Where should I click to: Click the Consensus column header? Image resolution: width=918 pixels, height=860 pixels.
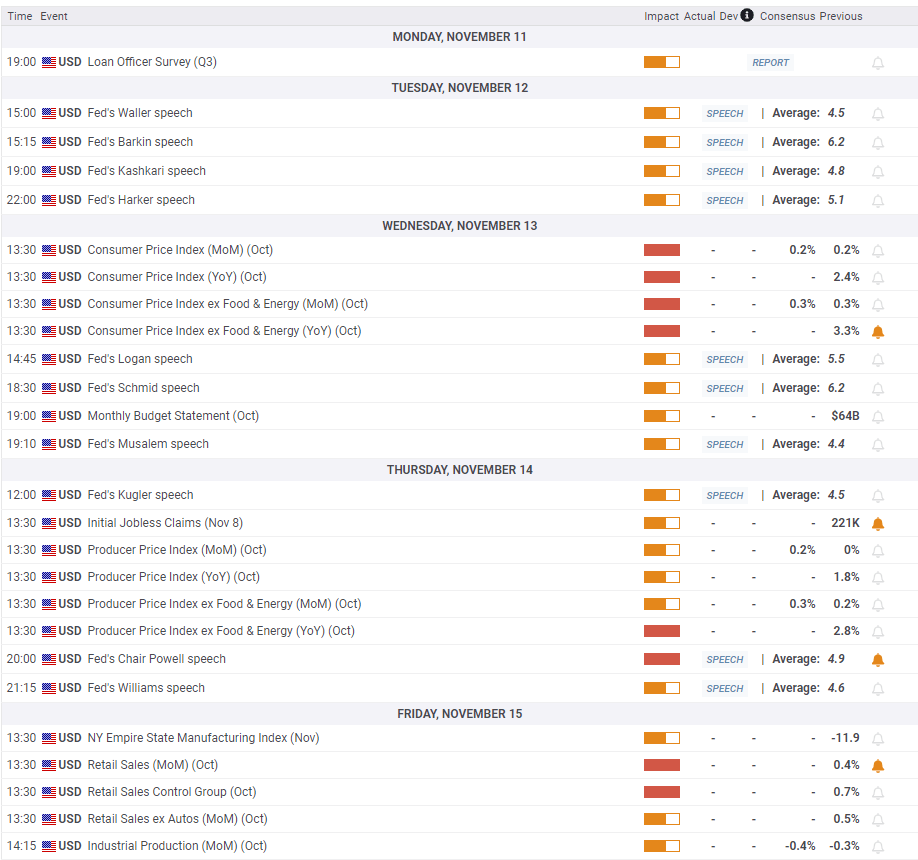[x=787, y=16]
